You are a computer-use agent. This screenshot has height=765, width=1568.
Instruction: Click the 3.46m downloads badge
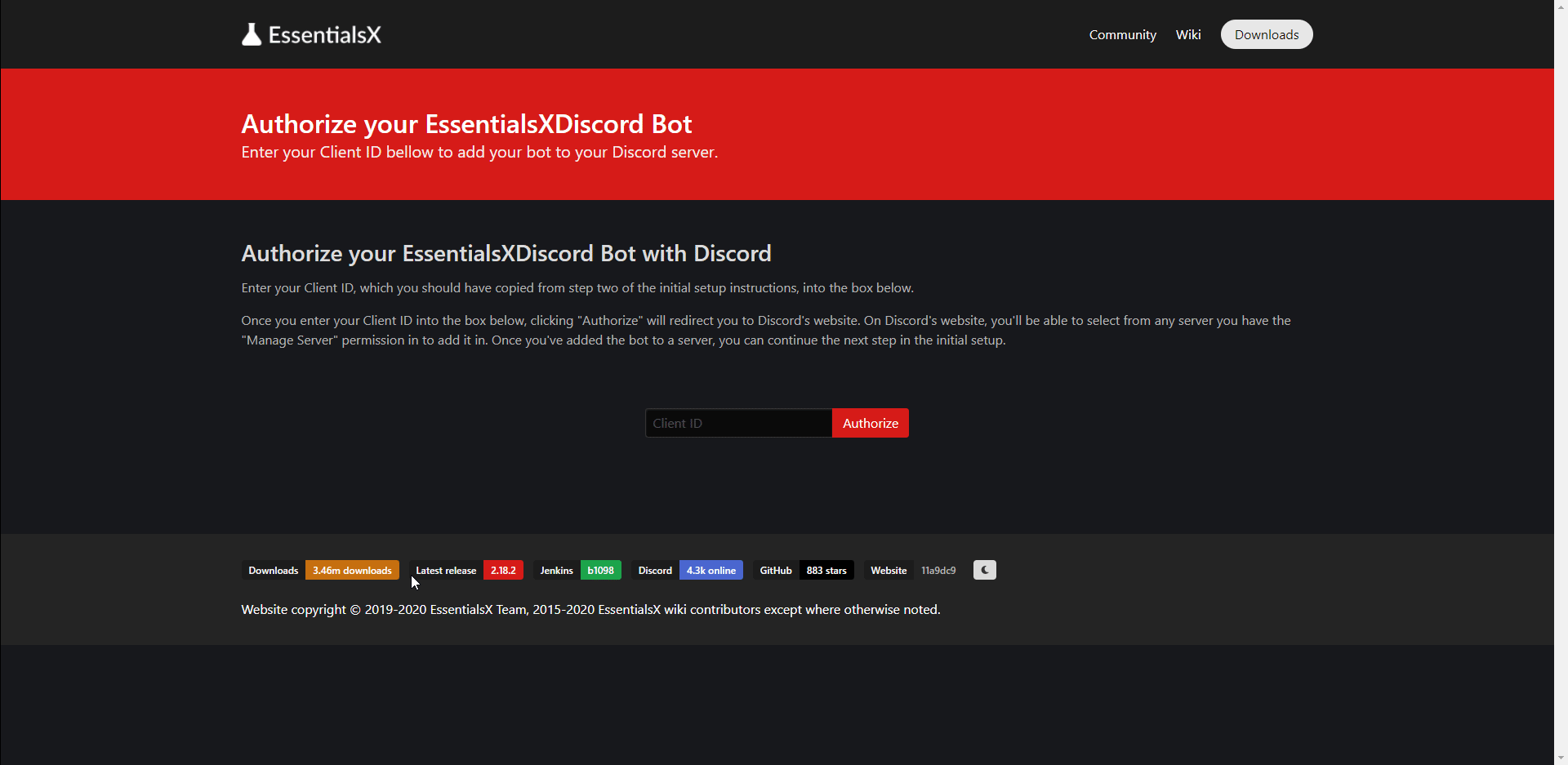click(x=352, y=570)
